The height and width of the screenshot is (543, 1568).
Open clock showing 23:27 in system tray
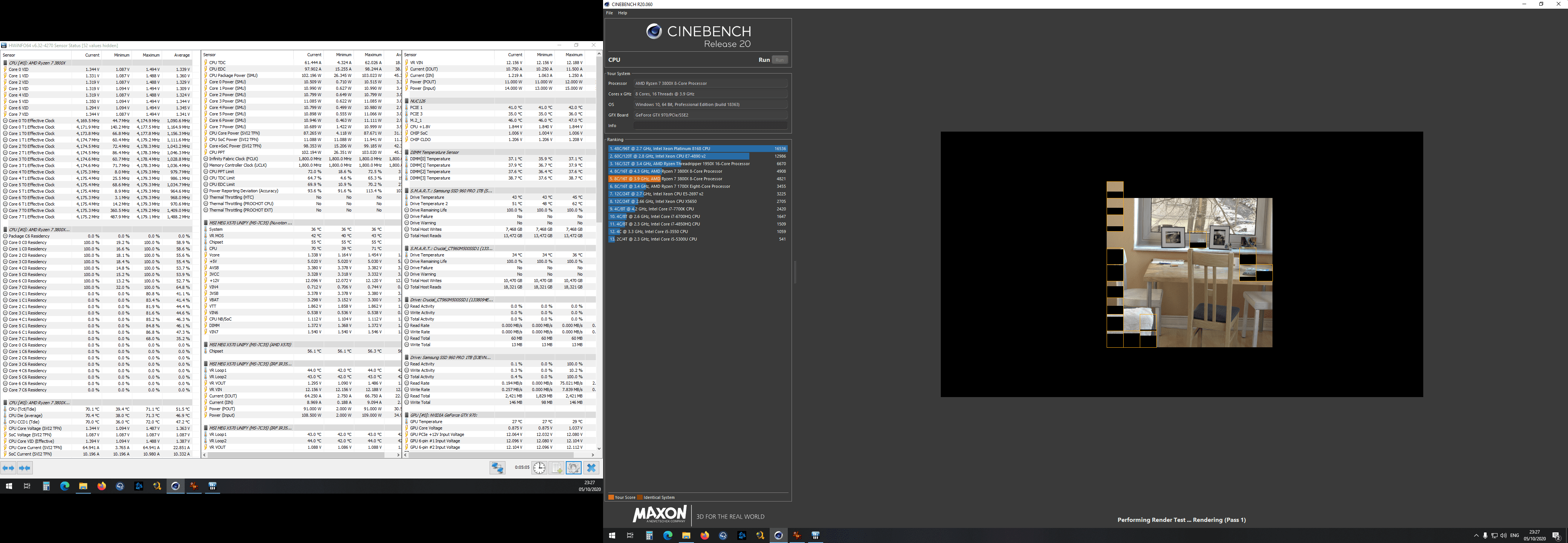[x=1534, y=536]
